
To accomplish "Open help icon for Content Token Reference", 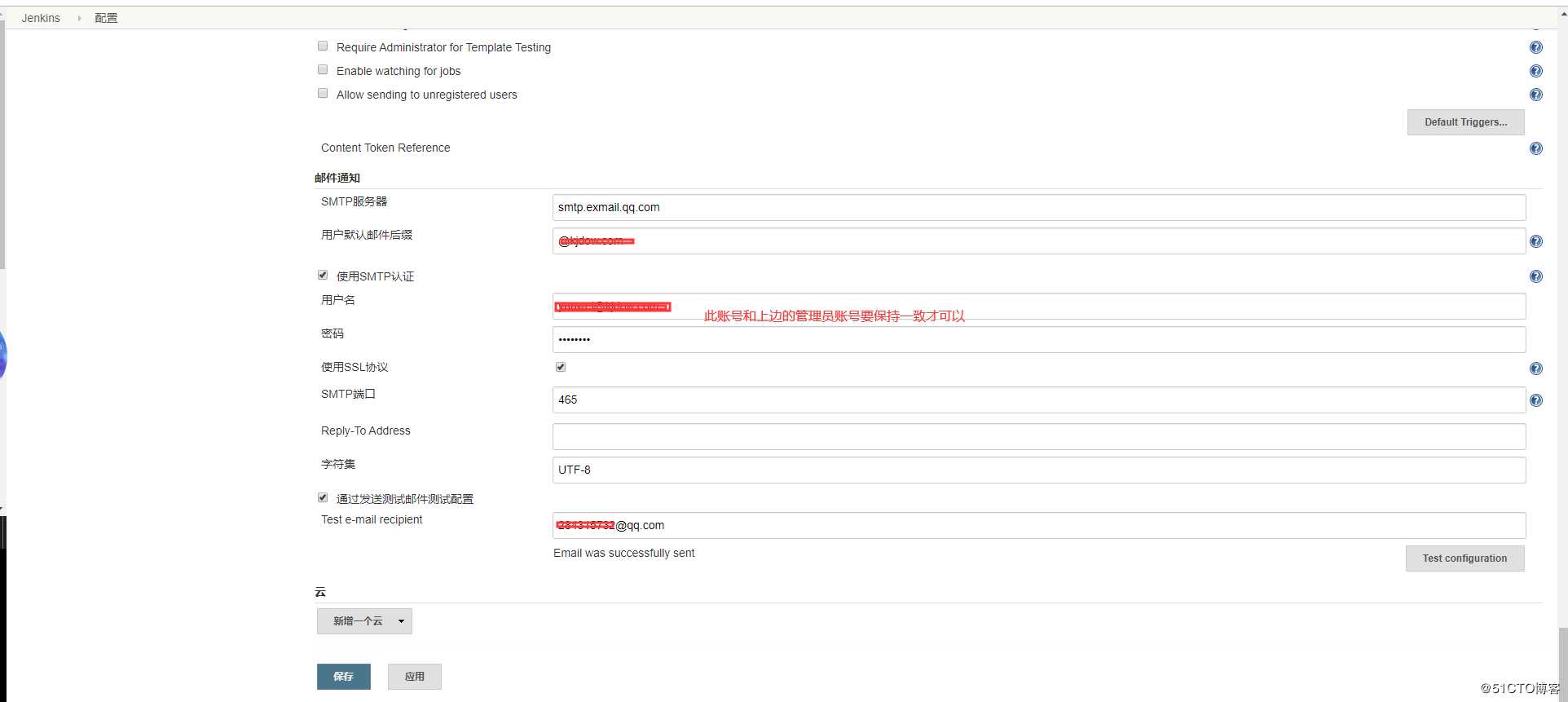I will pyautogui.click(x=1536, y=148).
